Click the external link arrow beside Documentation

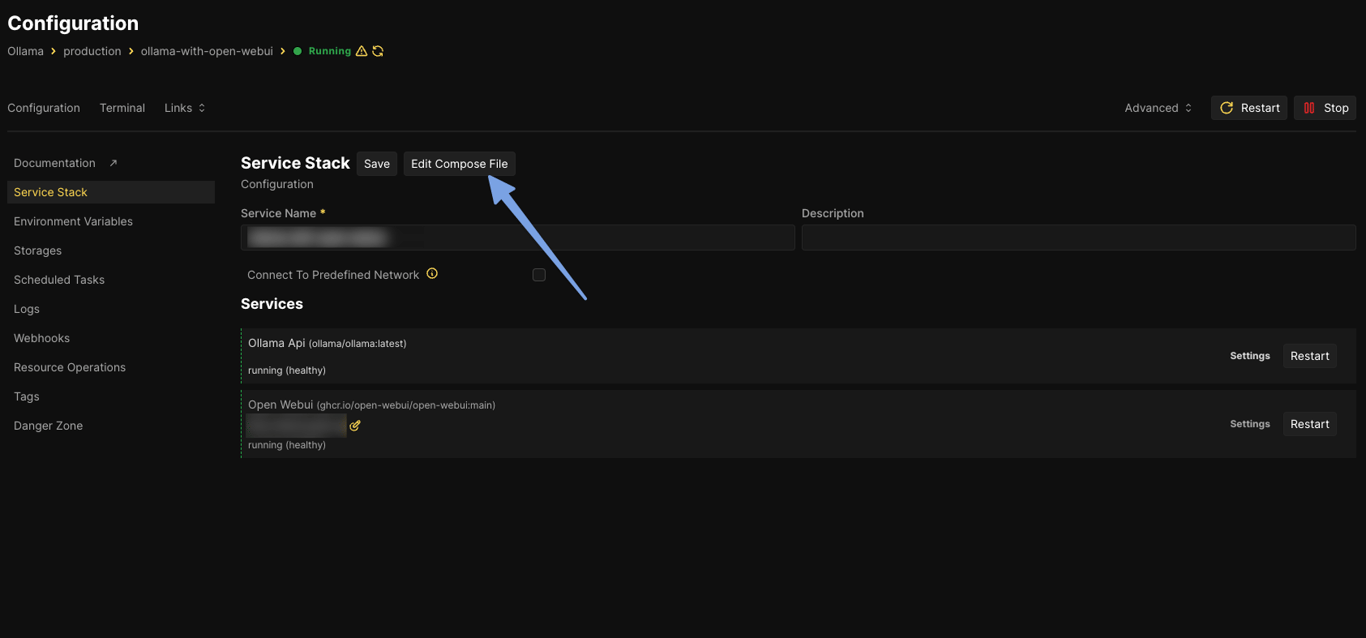pos(113,163)
